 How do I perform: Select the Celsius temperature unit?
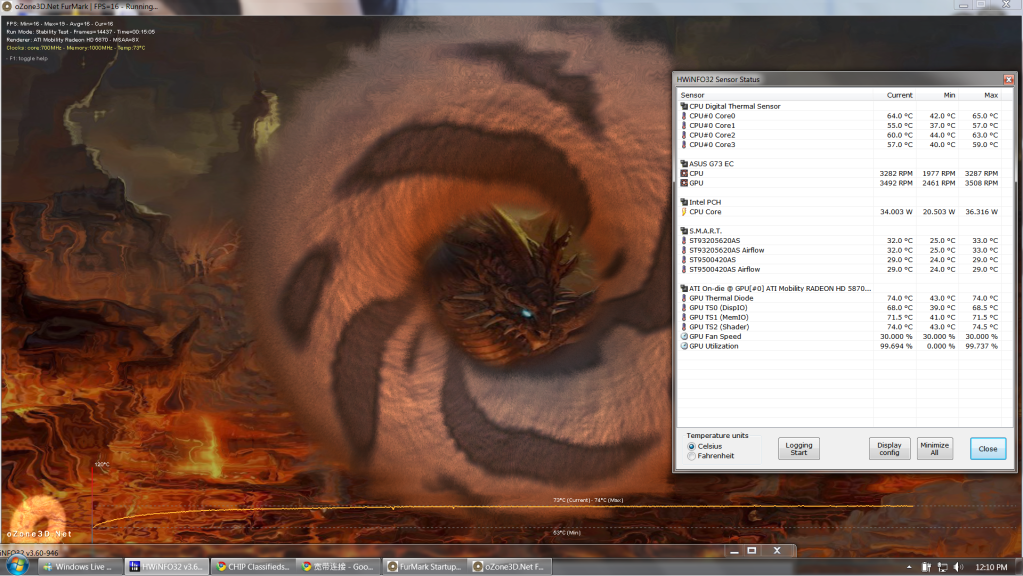[691, 446]
